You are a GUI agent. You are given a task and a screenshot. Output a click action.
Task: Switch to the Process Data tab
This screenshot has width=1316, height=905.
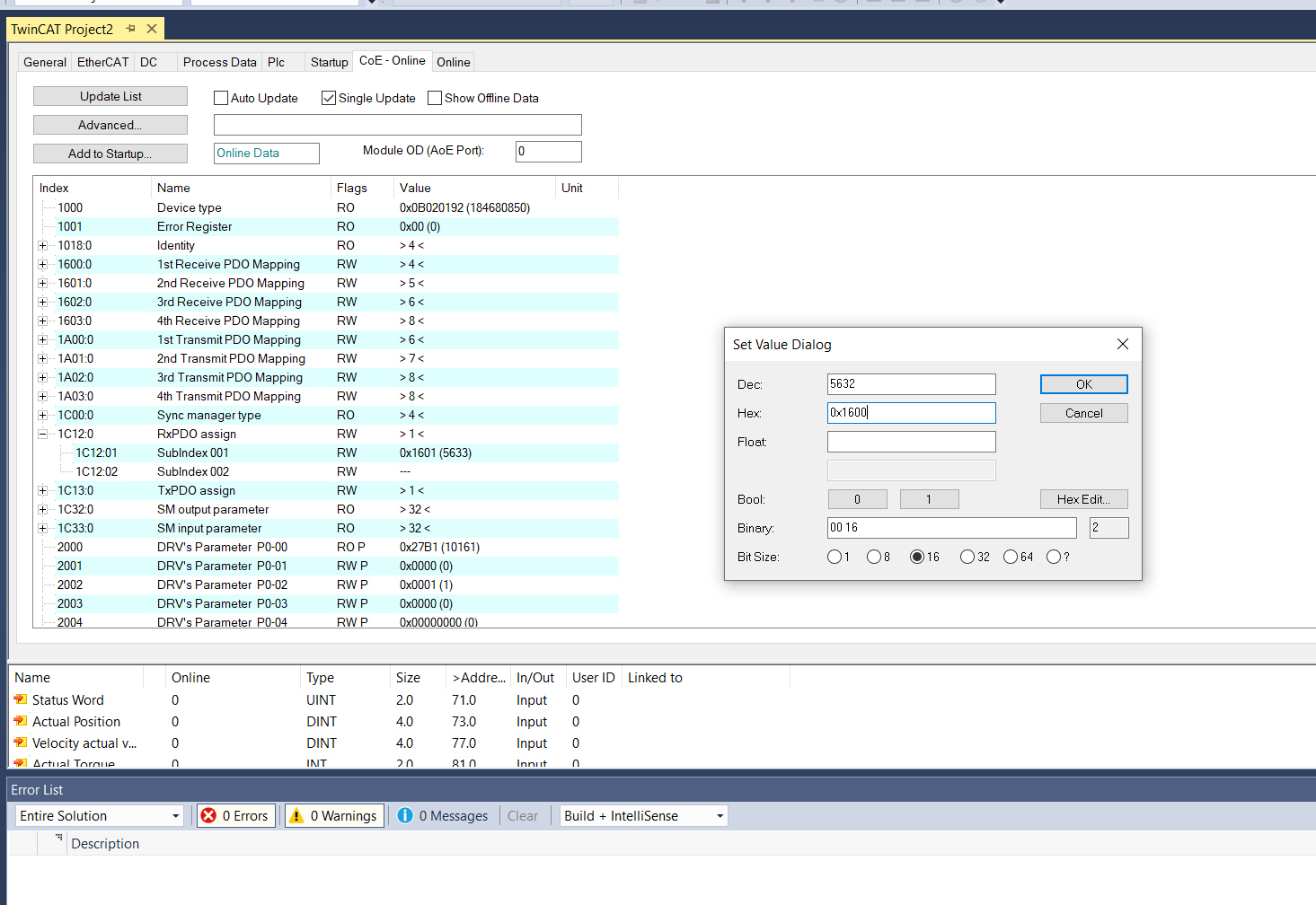[219, 62]
